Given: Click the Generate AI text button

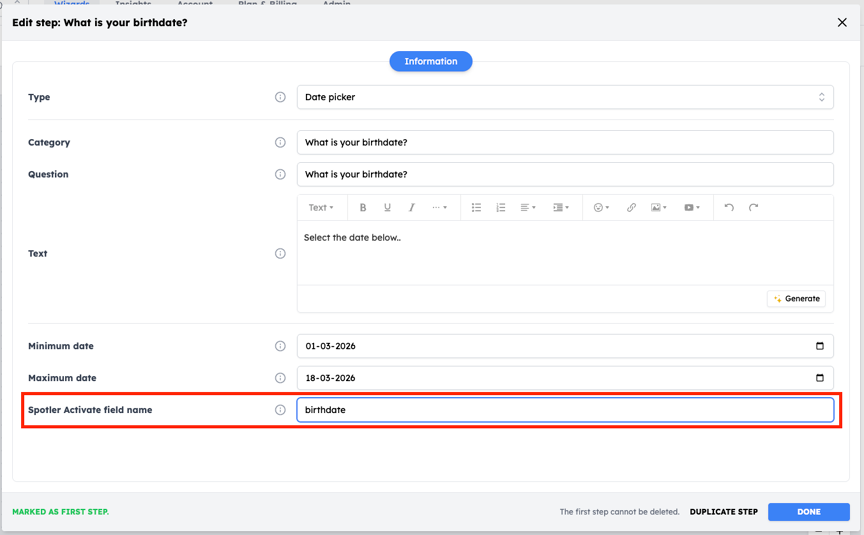Looking at the screenshot, I should point(796,299).
